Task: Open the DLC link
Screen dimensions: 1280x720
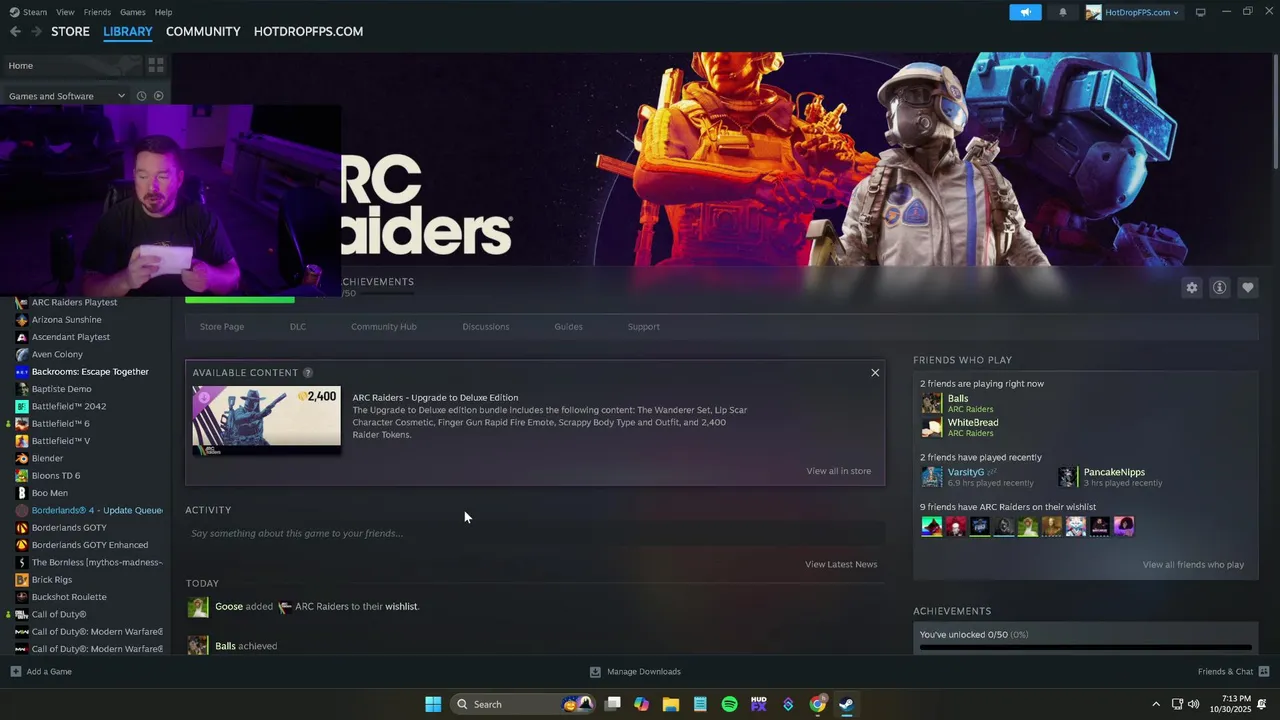Action: coord(298,327)
